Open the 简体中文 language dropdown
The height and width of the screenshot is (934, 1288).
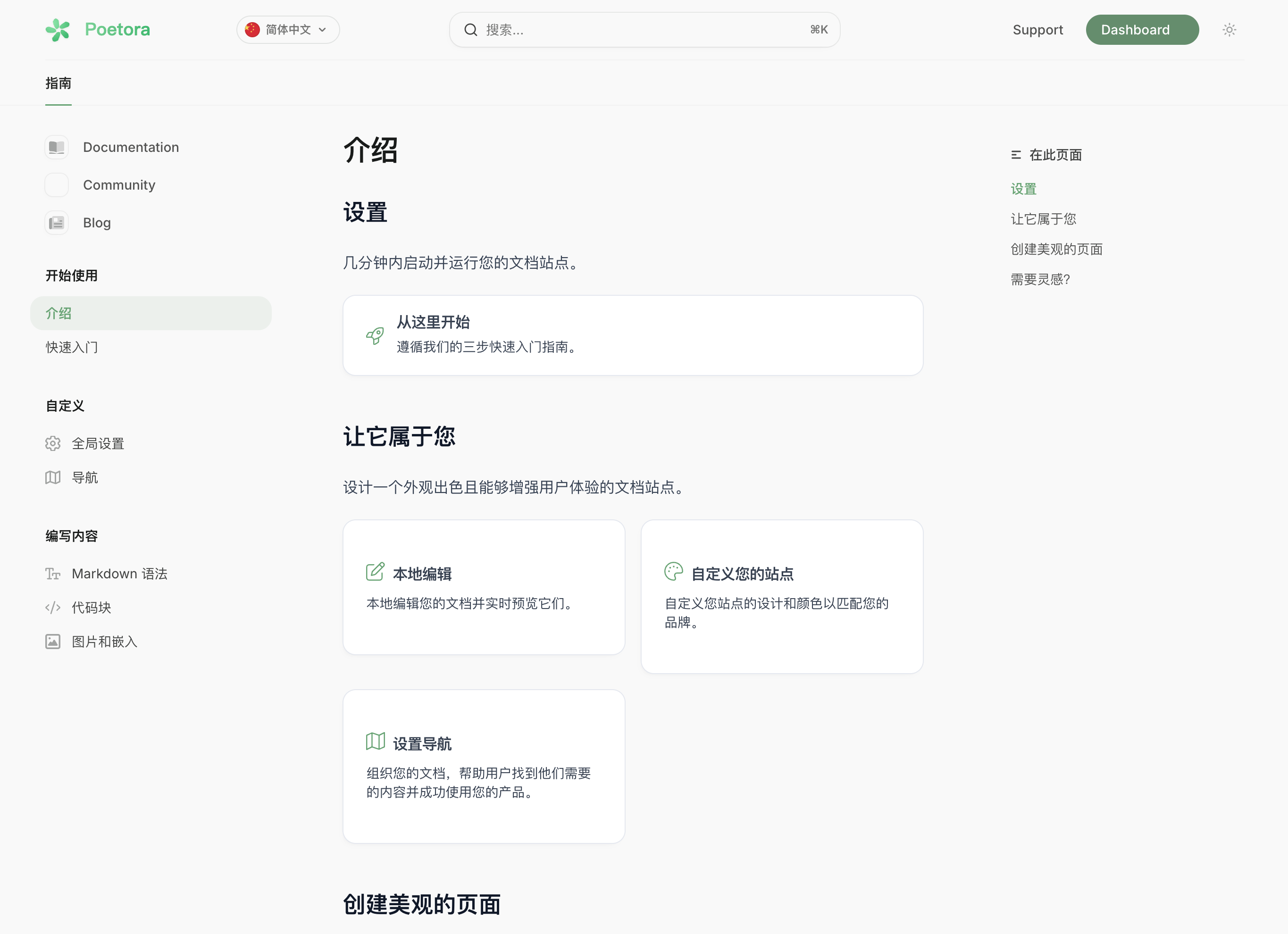tap(288, 30)
